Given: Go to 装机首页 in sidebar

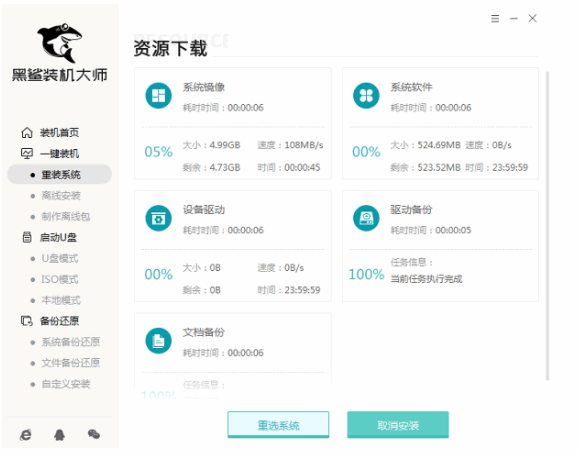Looking at the screenshot, I should (50, 132).
